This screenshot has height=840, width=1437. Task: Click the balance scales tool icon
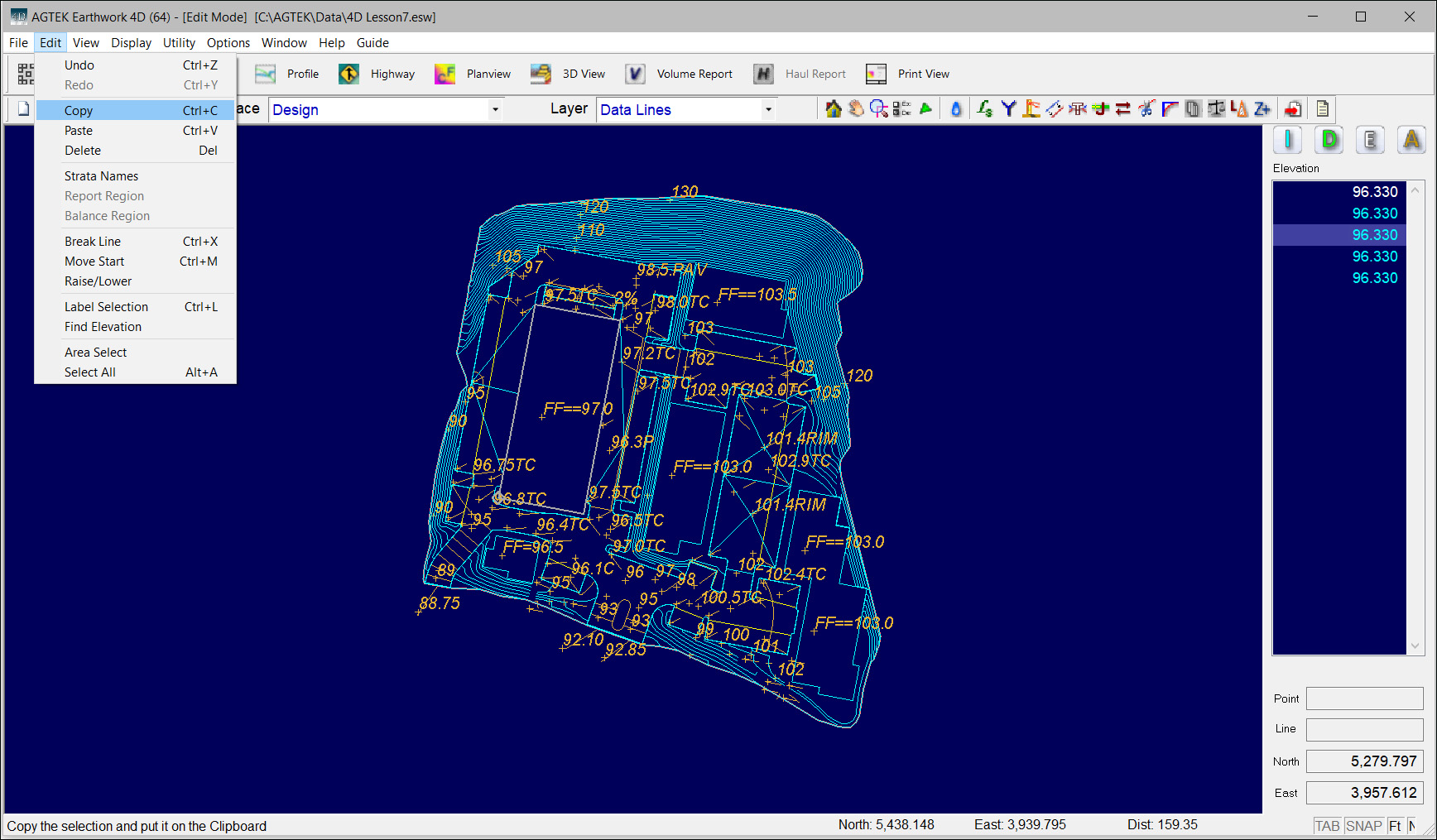pos(1216,109)
